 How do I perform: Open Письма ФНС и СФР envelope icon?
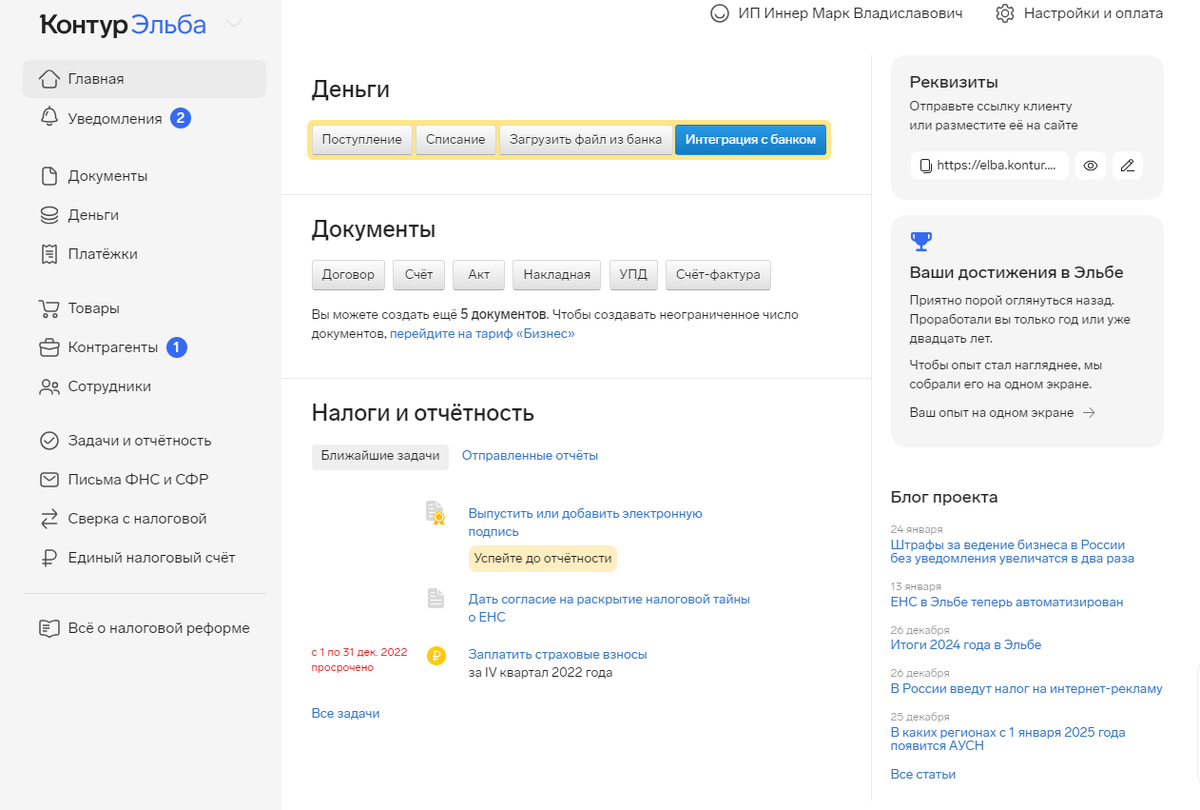[x=48, y=479]
